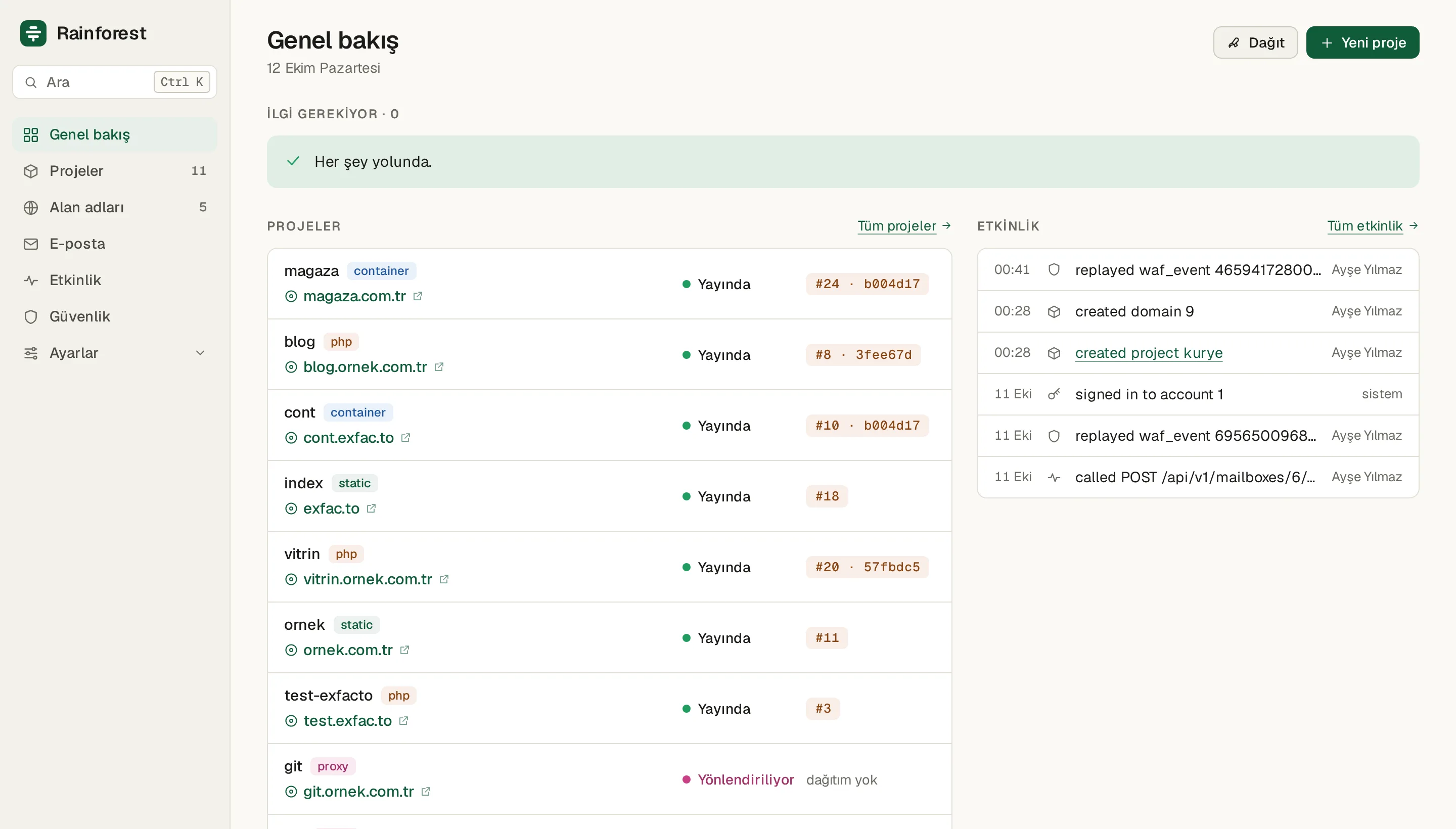Open external link icon beside git.ornek.com.tr
The image size is (1456, 829).
[x=426, y=792]
